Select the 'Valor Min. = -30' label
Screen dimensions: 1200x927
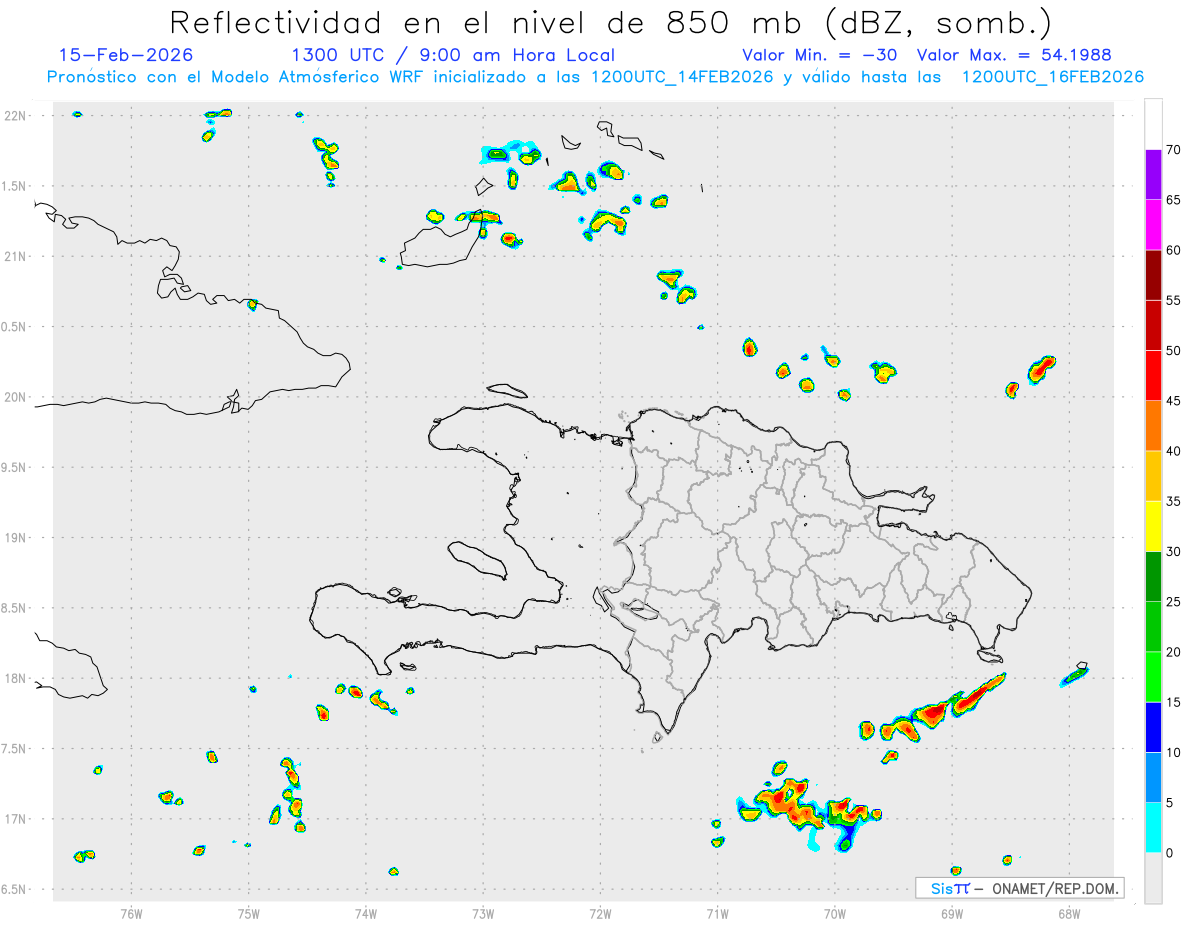822,55
